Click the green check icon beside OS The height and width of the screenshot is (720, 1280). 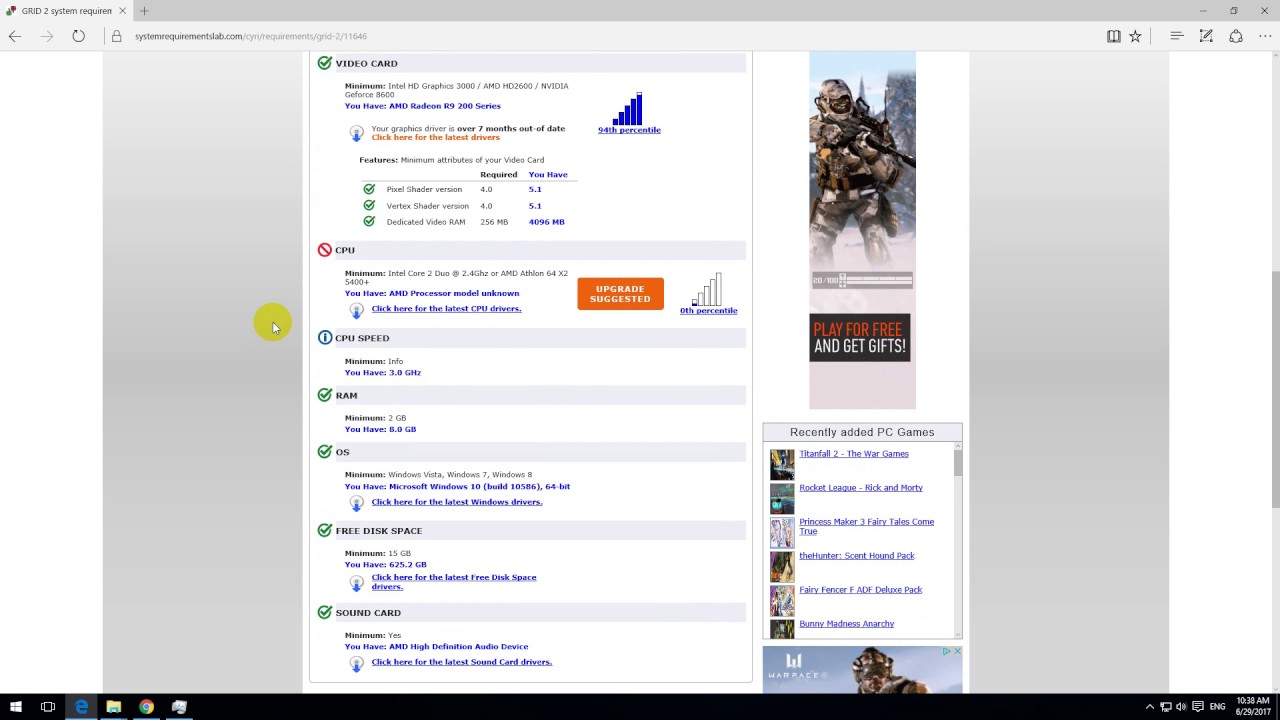pyautogui.click(x=325, y=452)
